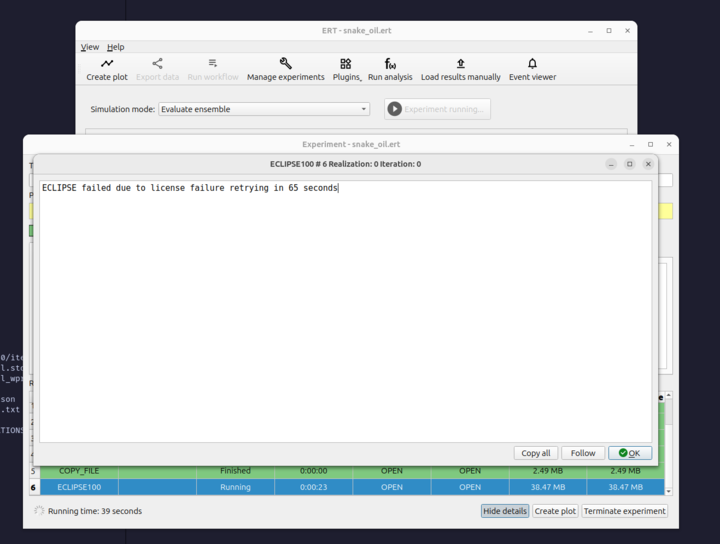Screen dimensions: 720x544
Task: Open the View menu
Action: (90, 47)
